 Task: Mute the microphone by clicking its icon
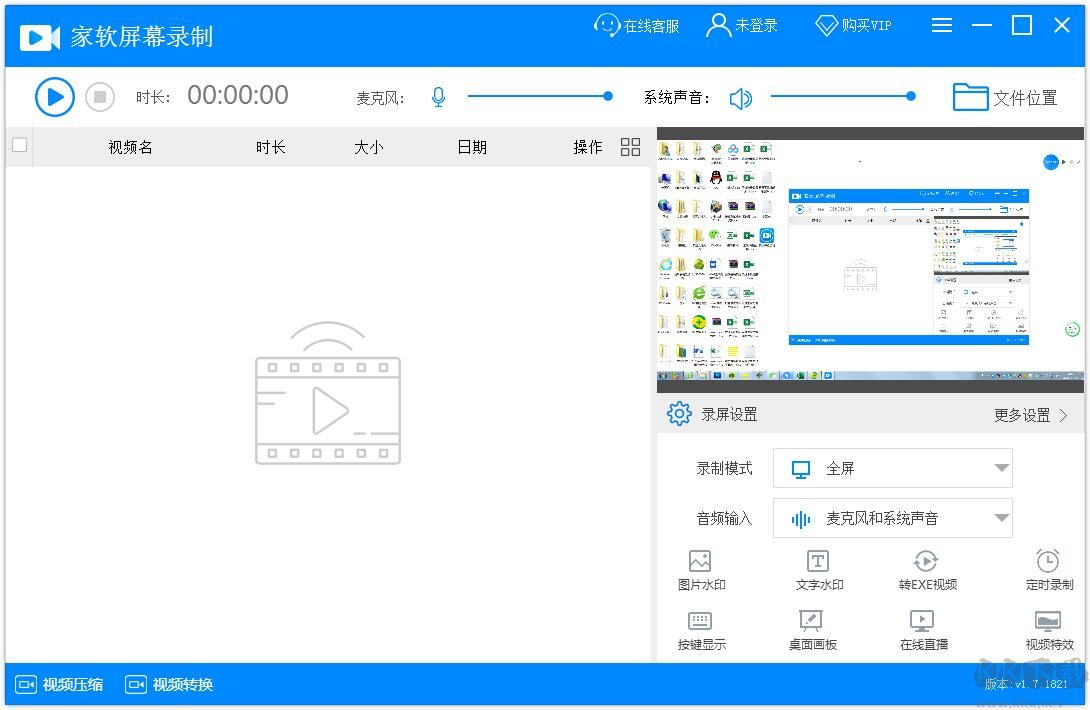[x=438, y=96]
